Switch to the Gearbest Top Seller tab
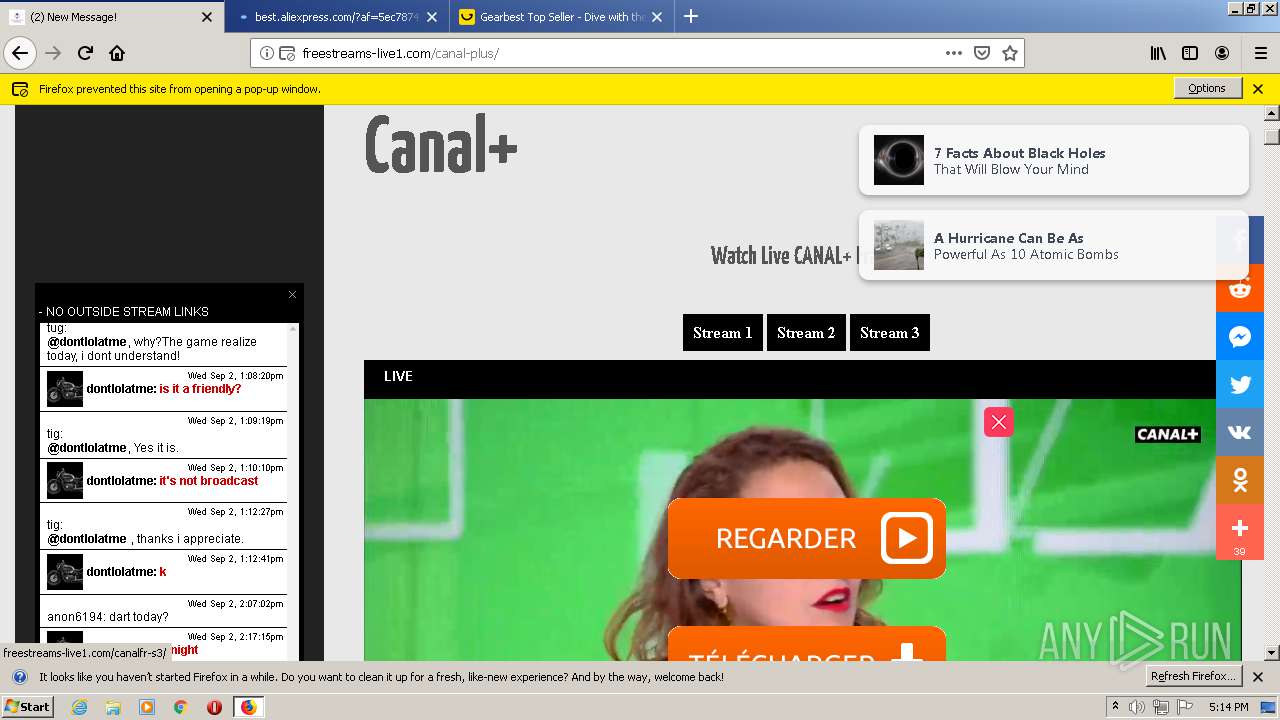 560,17
